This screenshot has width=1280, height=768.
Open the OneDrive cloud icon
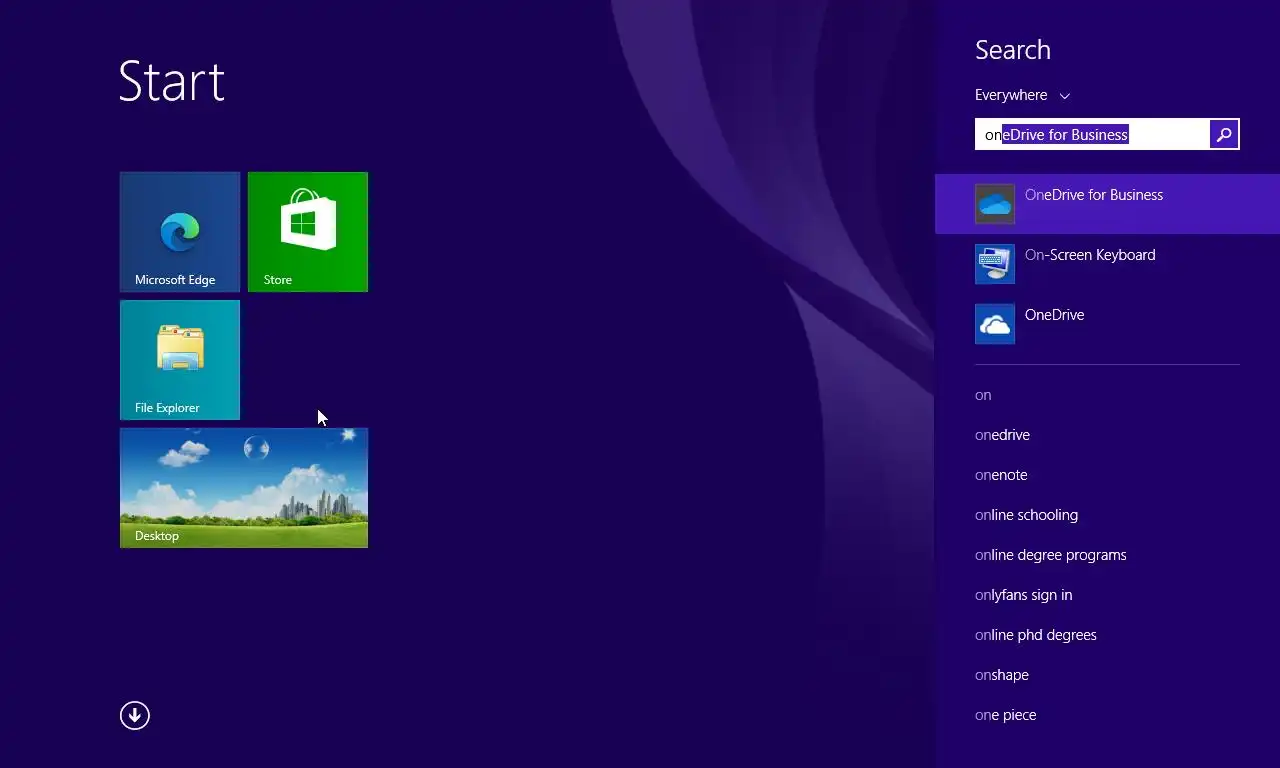[x=995, y=324]
